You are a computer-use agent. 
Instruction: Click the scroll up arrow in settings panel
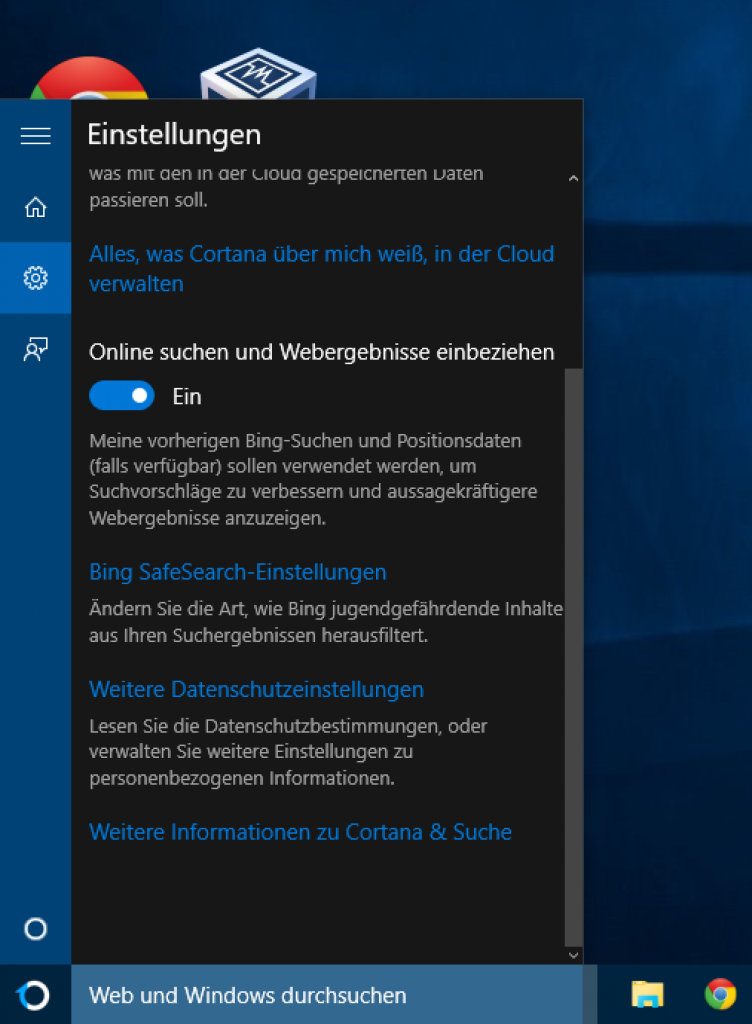coord(573,178)
